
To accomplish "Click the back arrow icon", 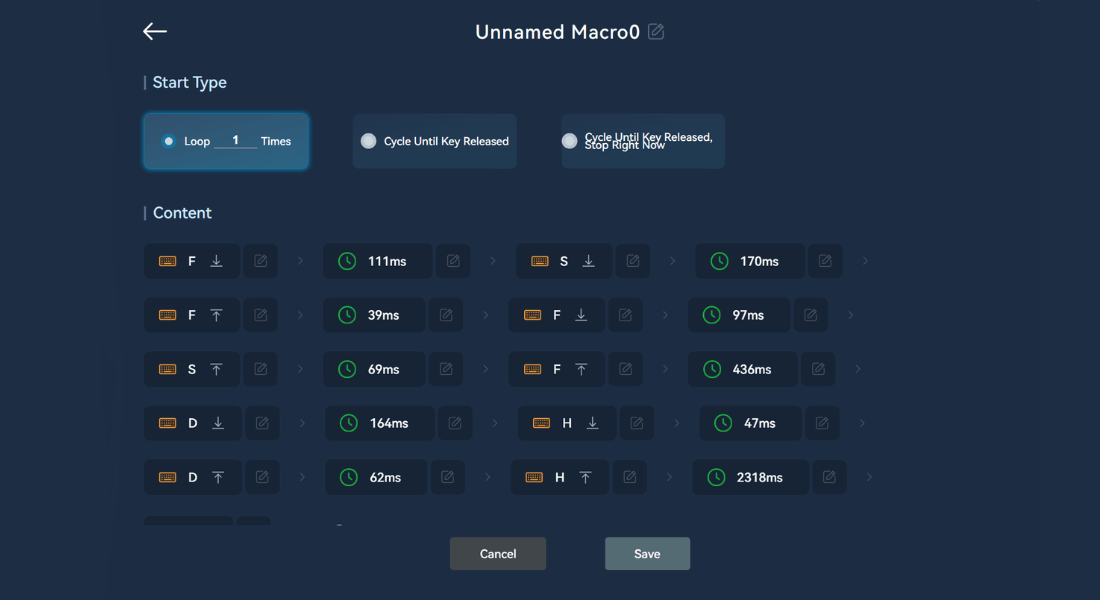I will pyautogui.click(x=155, y=32).
